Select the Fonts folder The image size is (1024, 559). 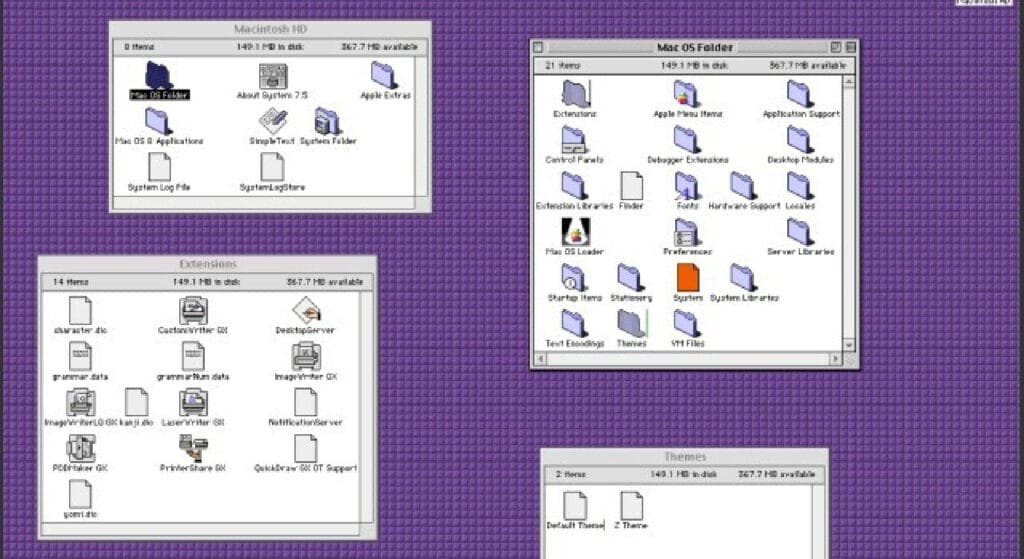tap(687, 186)
